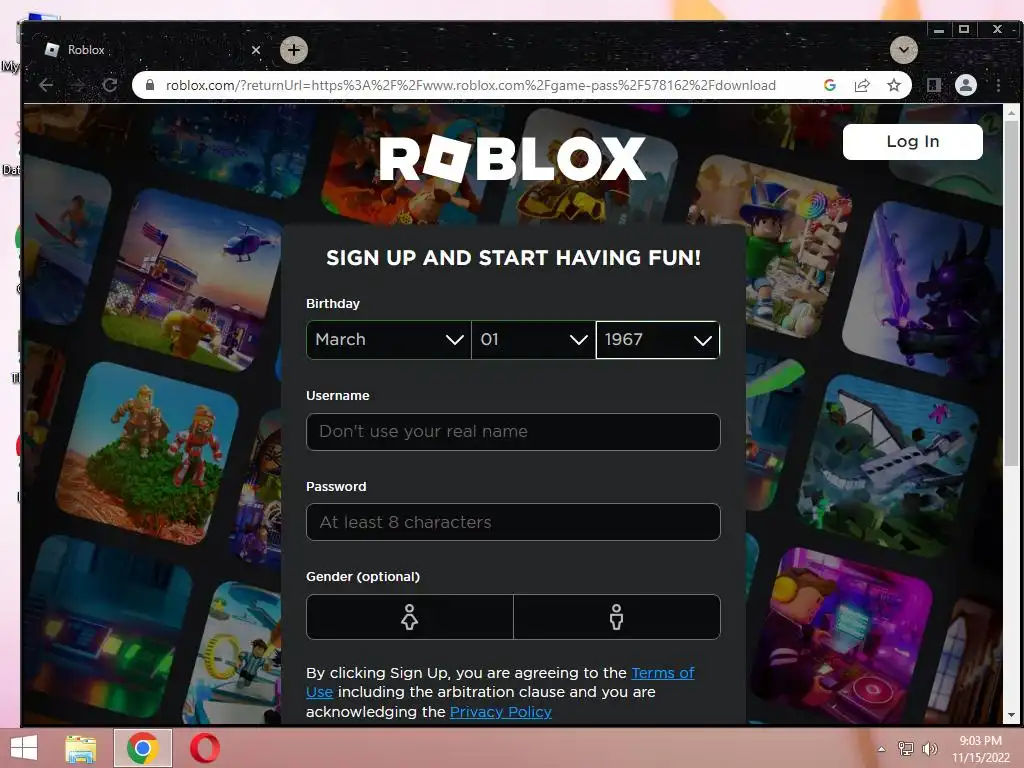Image resolution: width=1024 pixels, height=768 pixels.
Task: Click the scrollbar up arrow
Action: (x=1012, y=112)
